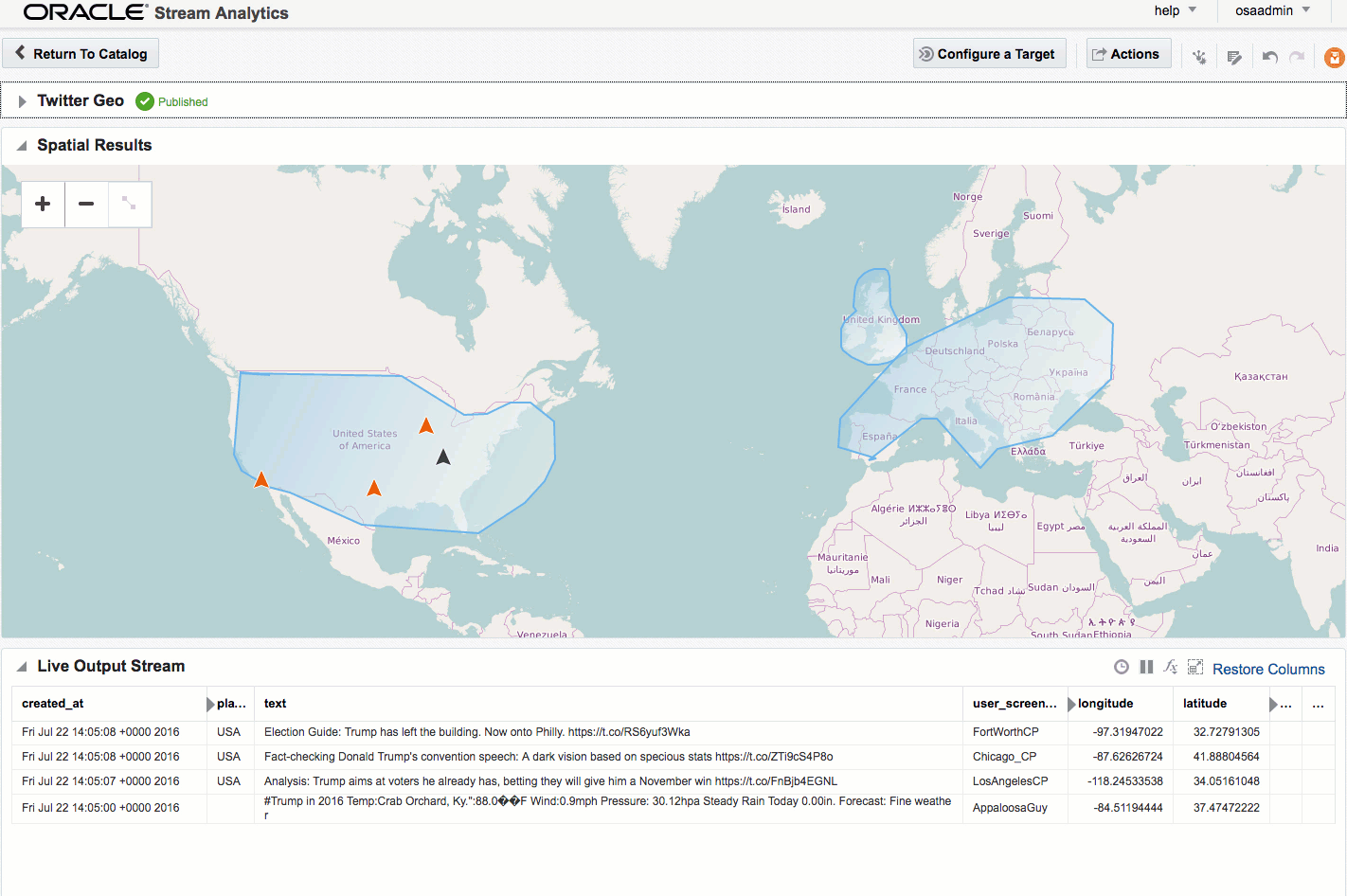
Task: Open the osaadmin user menu
Action: [x=1272, y=10]
